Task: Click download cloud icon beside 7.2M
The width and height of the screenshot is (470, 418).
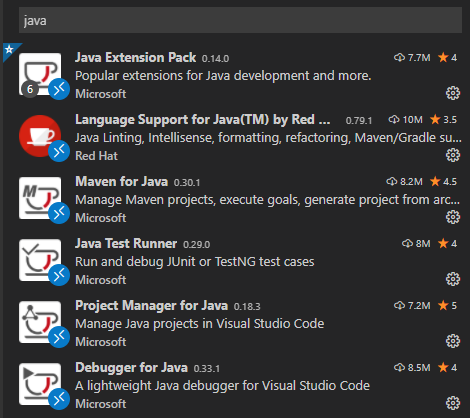Action: [399, 306]
